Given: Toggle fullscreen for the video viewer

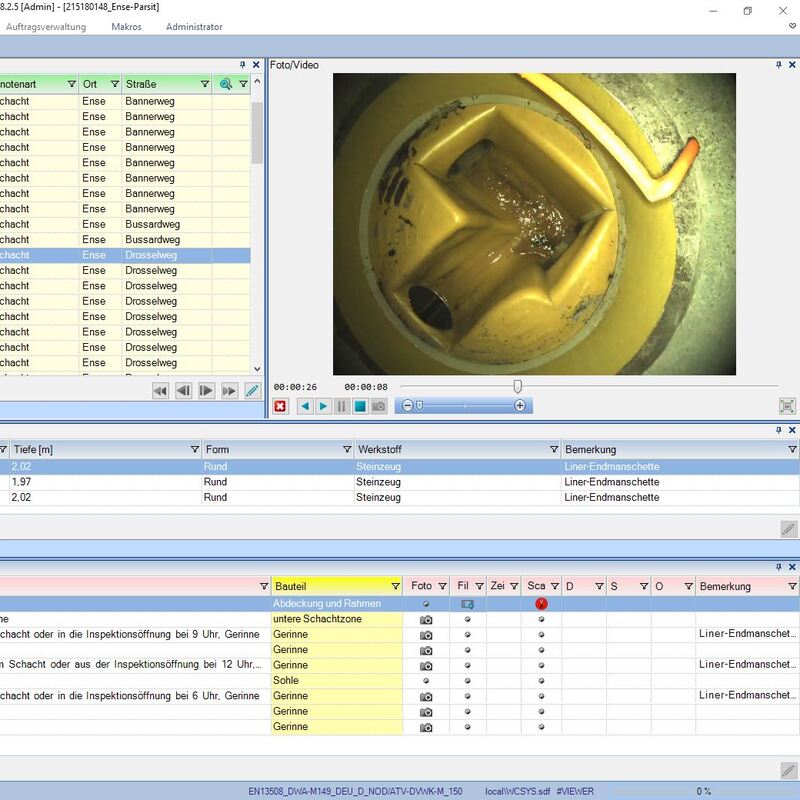Looking at the screenshot, I should click(x=787, y=406).
